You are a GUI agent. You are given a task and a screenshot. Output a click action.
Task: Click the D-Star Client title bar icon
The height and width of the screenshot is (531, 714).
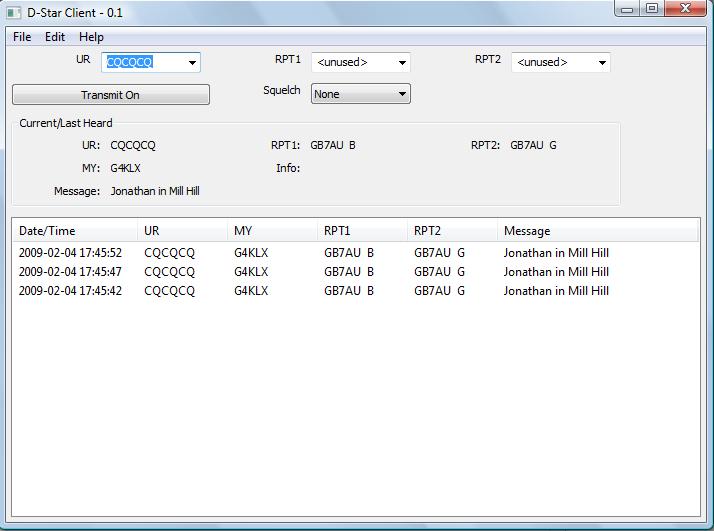tap(14, 13)
